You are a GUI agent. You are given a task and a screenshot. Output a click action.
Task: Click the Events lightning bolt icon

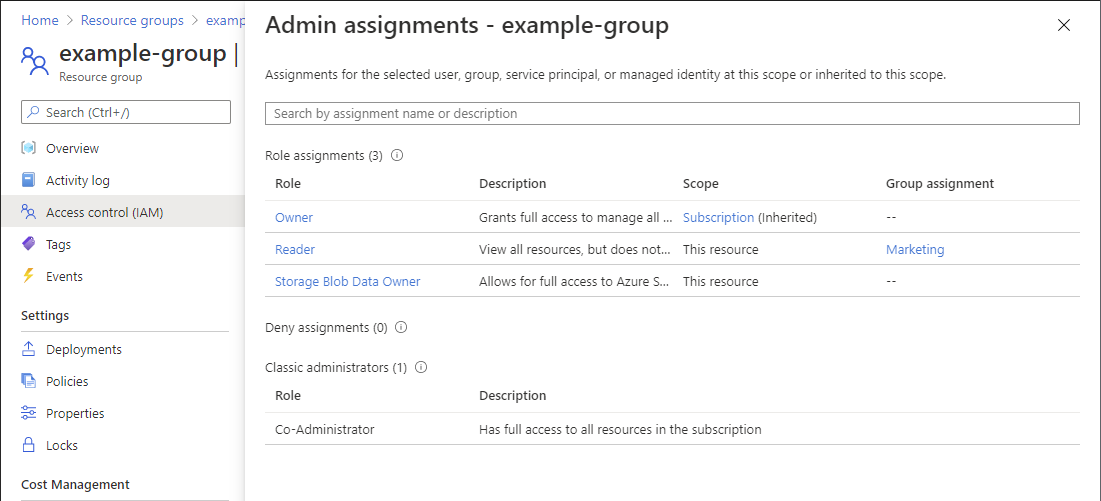coord(29,276)
